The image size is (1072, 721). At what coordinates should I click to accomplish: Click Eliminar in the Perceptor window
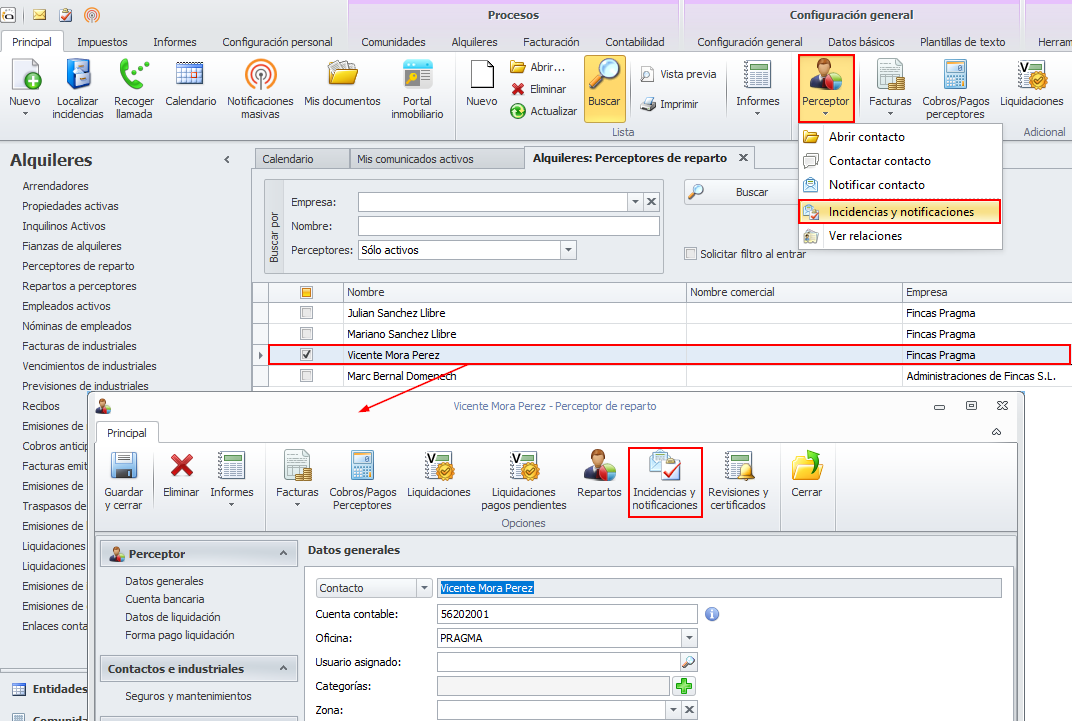(181, 474)
